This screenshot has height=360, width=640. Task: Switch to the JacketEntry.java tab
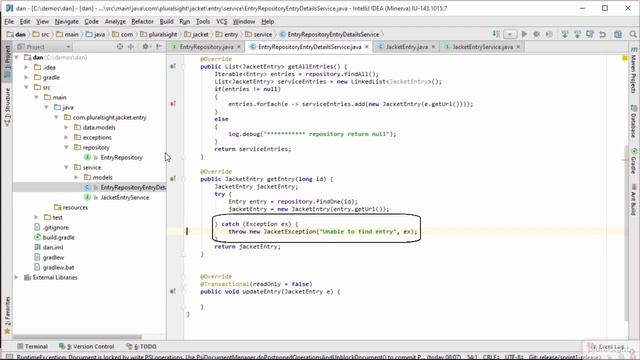coord(407,47)
